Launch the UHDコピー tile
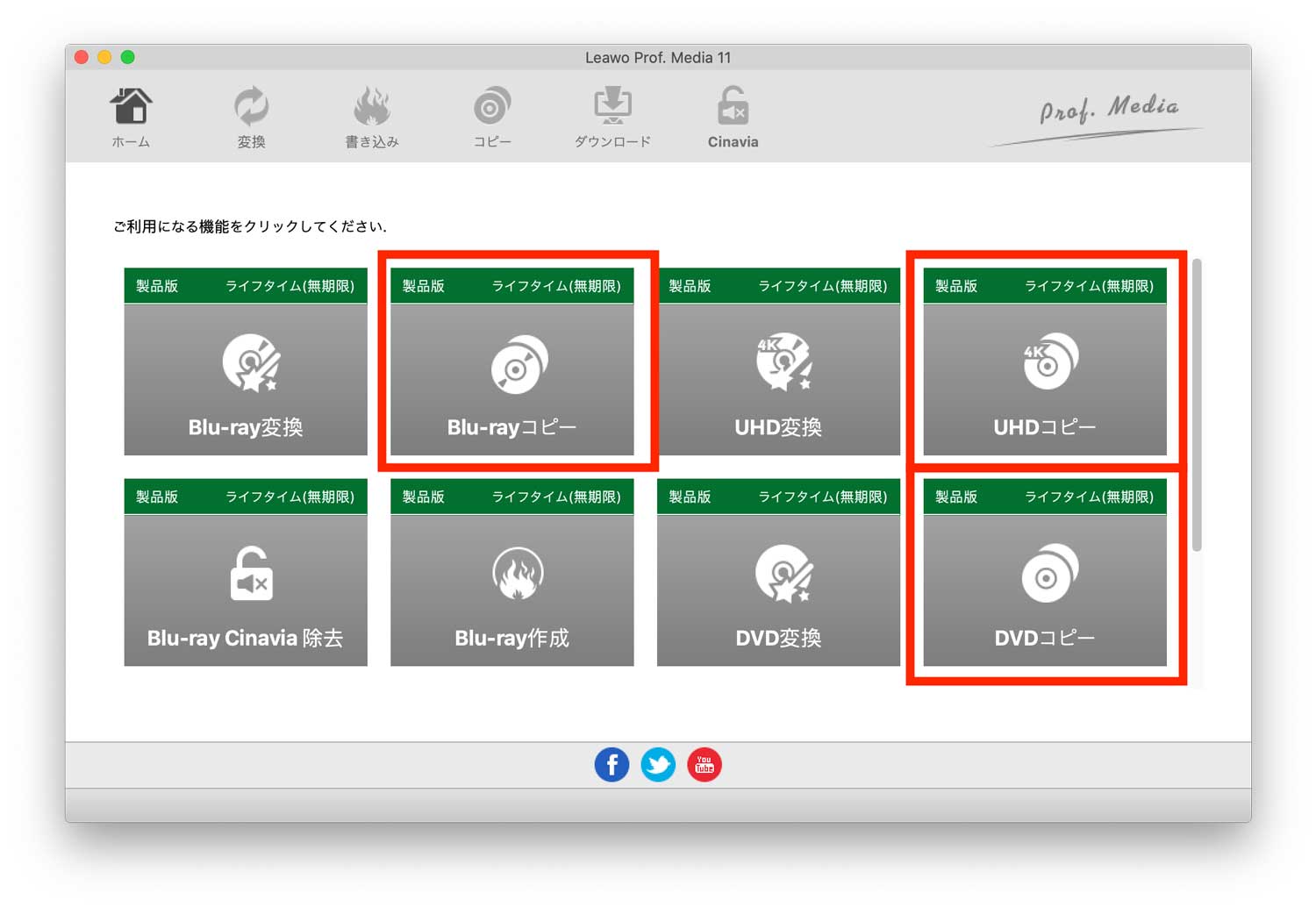This screenshot has height=908, width=1316. (1045, 361)
